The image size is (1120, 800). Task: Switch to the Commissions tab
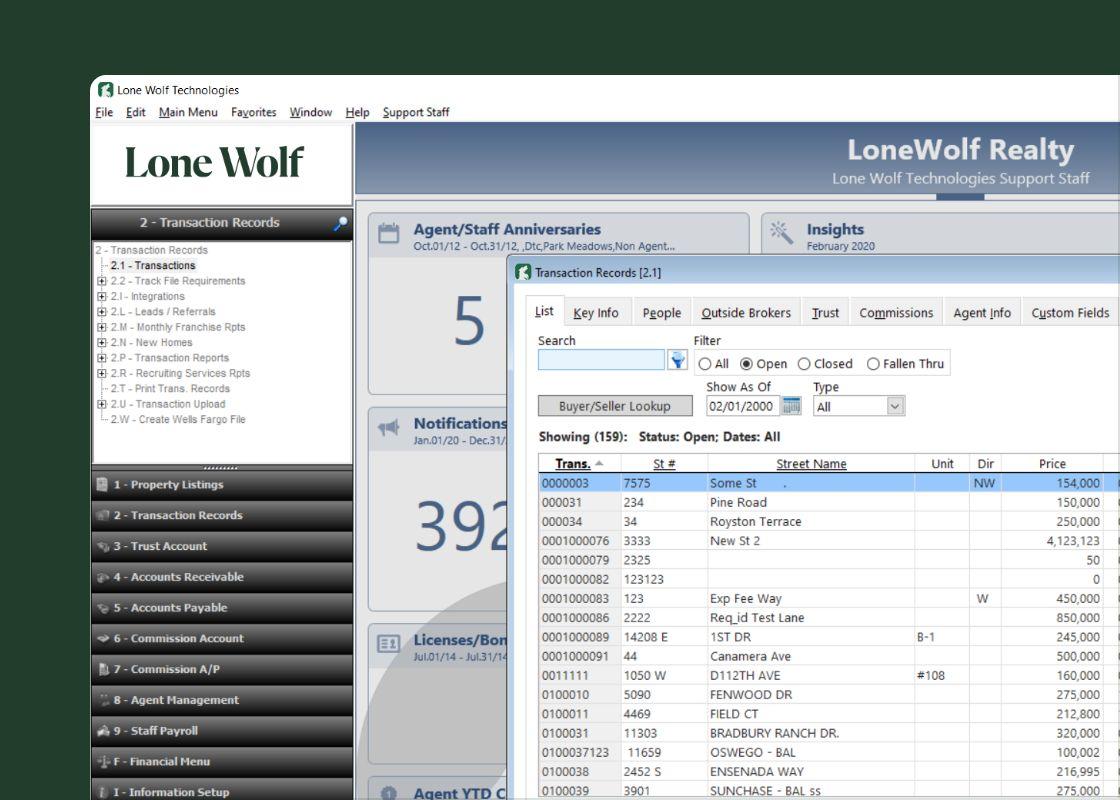point(896,313)
